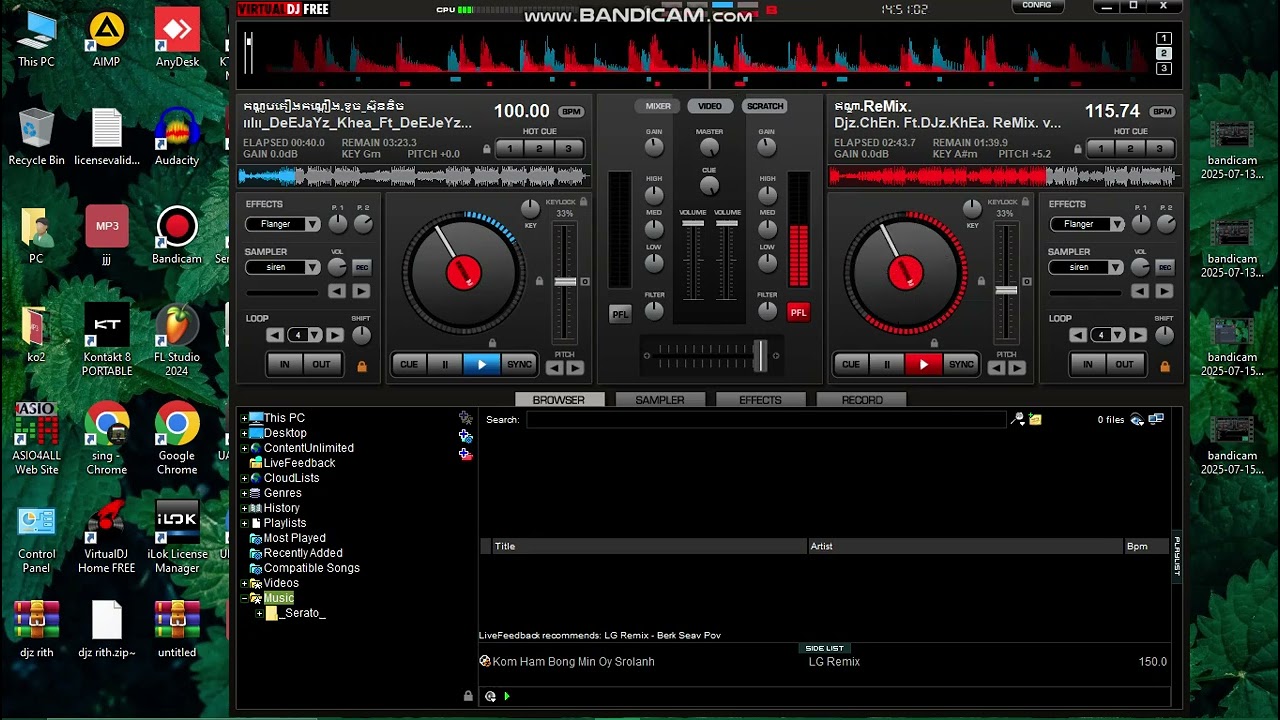This screenshot has height=720, width=1280.
Task: Click left deck play button
Action: [481, 364]
